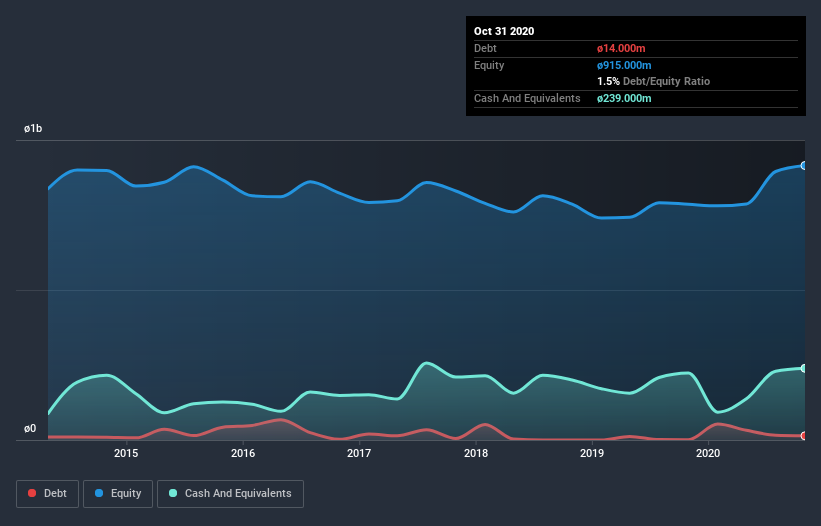Toggle Cash And Equivalents legend button
Image resolution: width=821 pixels, height=526 pixels.
click(230, 494)
